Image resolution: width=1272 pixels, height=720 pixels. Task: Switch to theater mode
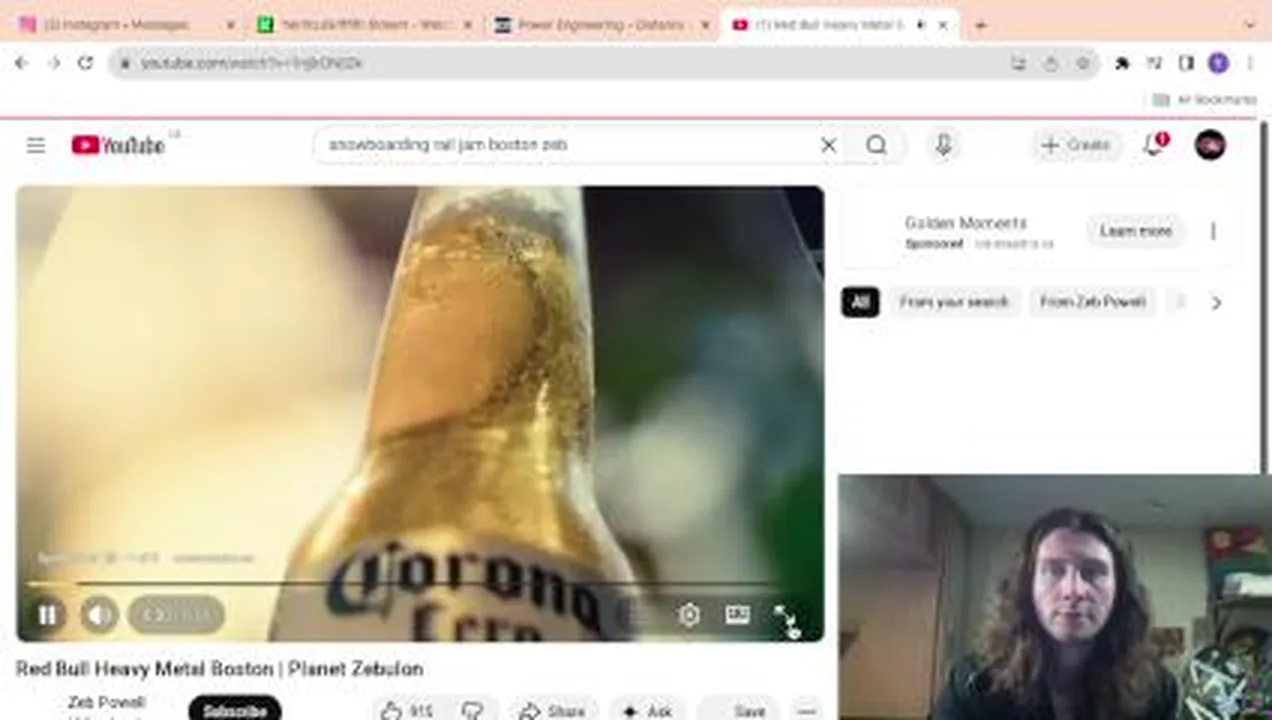[x=738, y=615]
